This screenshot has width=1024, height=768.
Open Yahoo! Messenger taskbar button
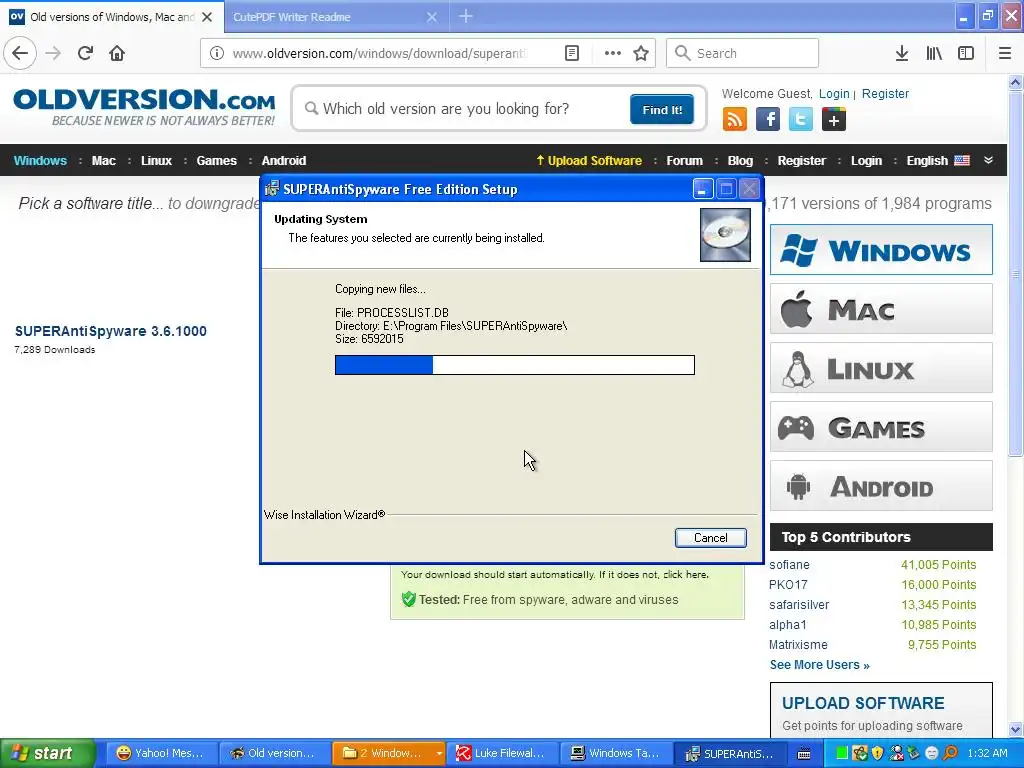pyautogui.click(x=161, y=753)
